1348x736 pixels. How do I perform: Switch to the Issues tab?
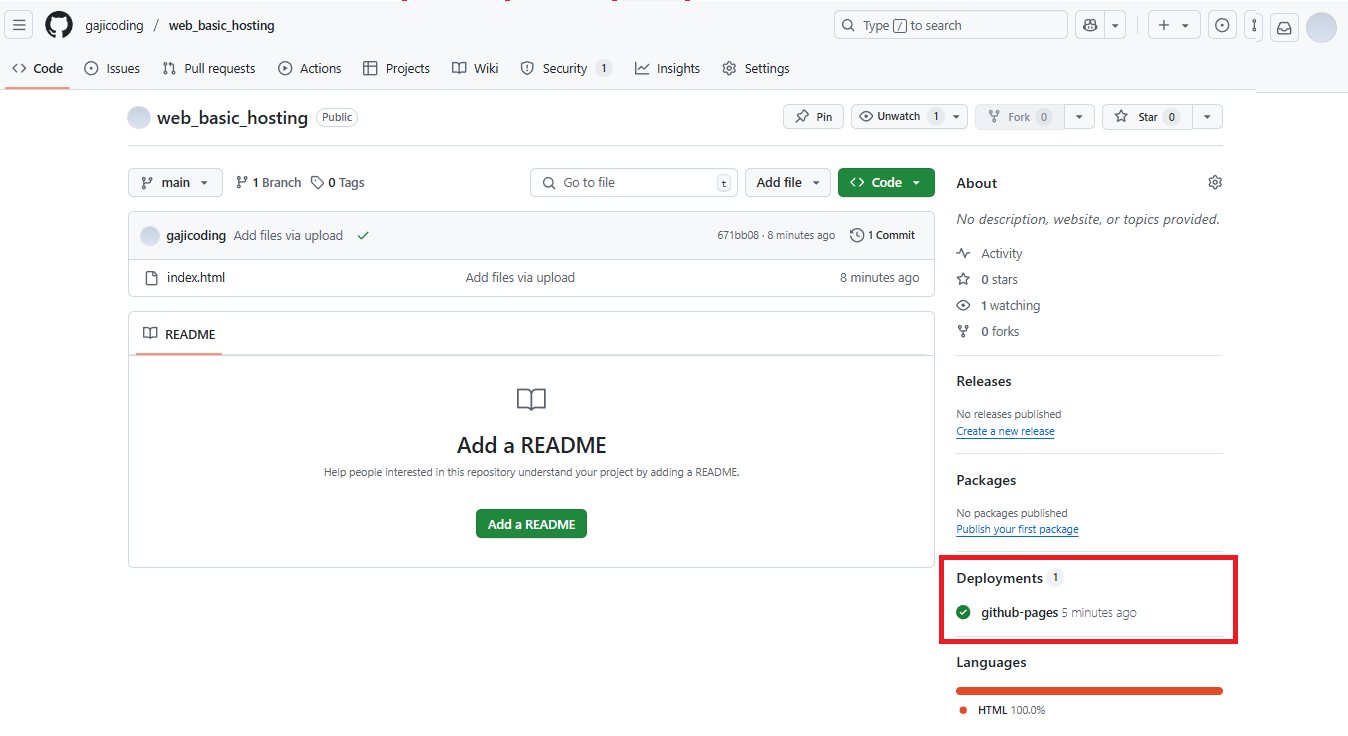pyautogui.click(x=112, y=68)
